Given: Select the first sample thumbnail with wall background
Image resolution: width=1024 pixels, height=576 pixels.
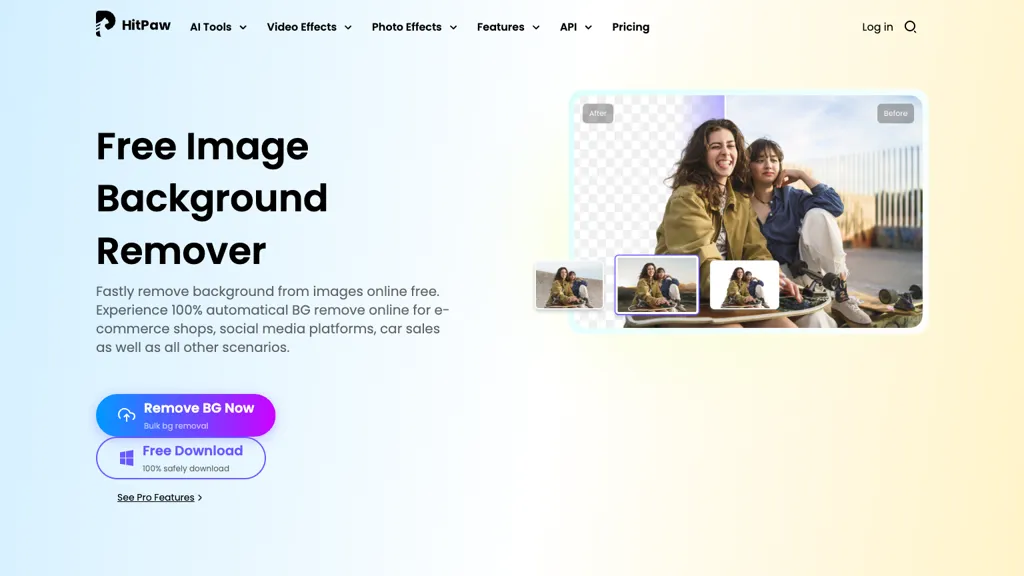Looking at the screenshot, I should point(569,285).
